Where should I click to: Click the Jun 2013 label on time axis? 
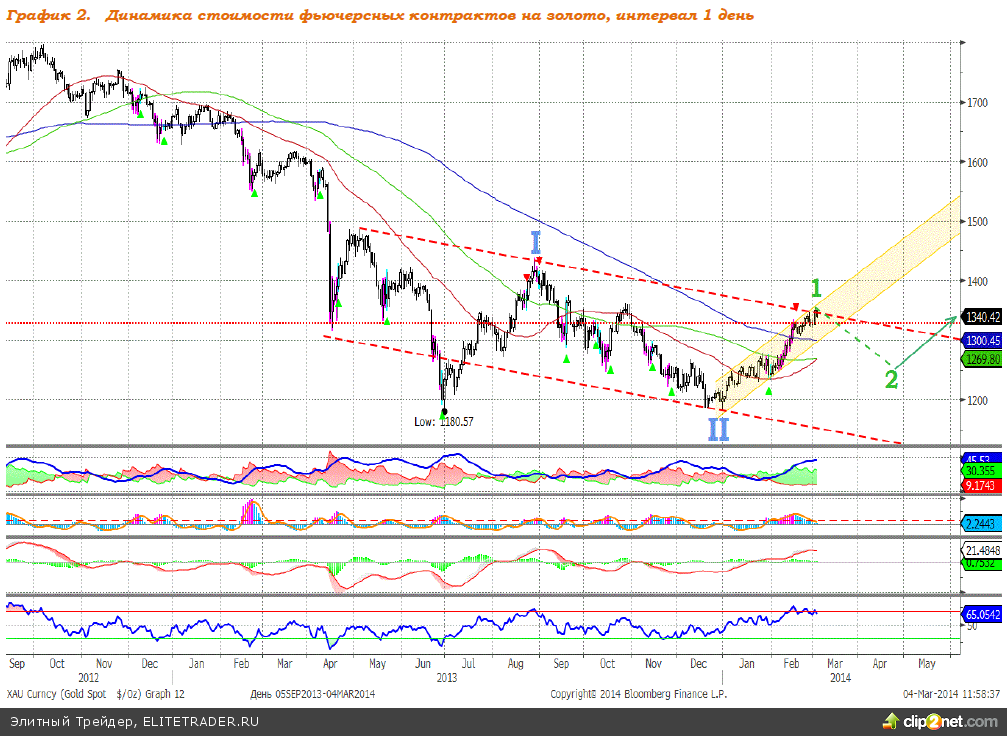(425, 663)
